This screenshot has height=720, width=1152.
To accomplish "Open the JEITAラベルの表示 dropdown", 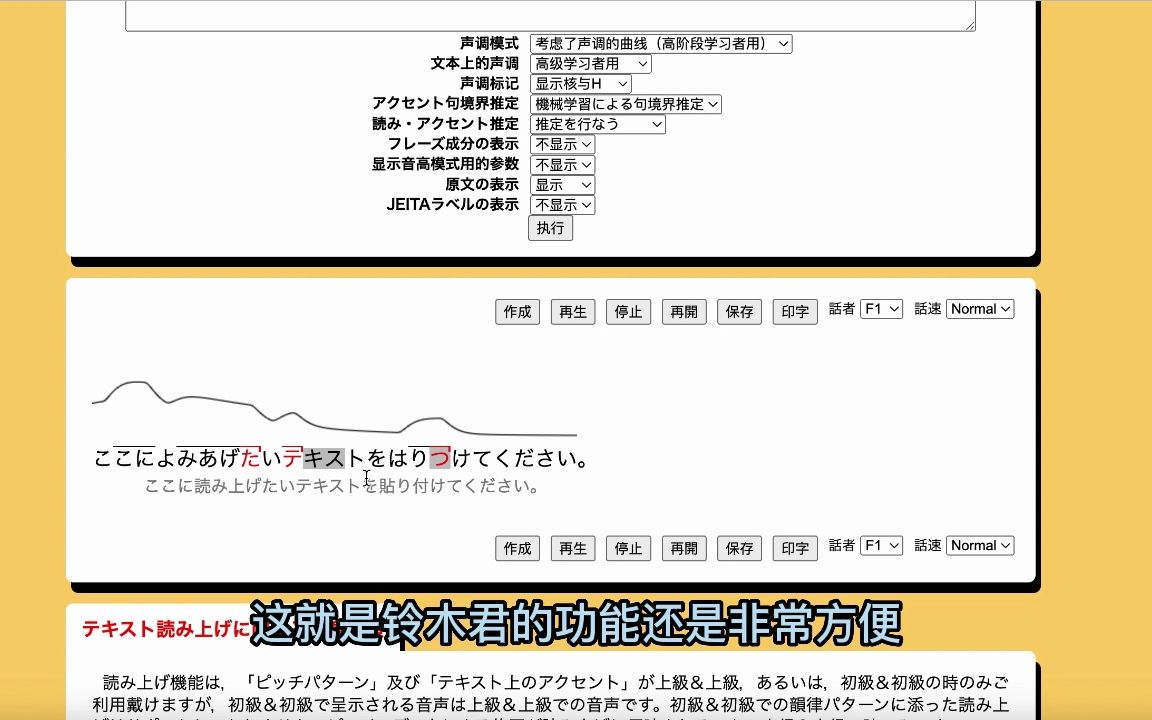I will click(562, 204).
